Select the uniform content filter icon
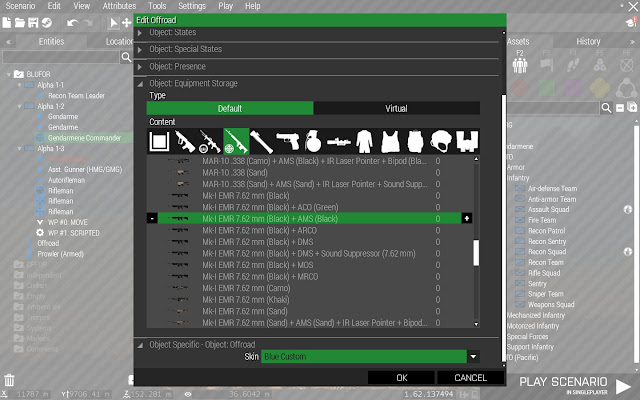 coord(364,141)
